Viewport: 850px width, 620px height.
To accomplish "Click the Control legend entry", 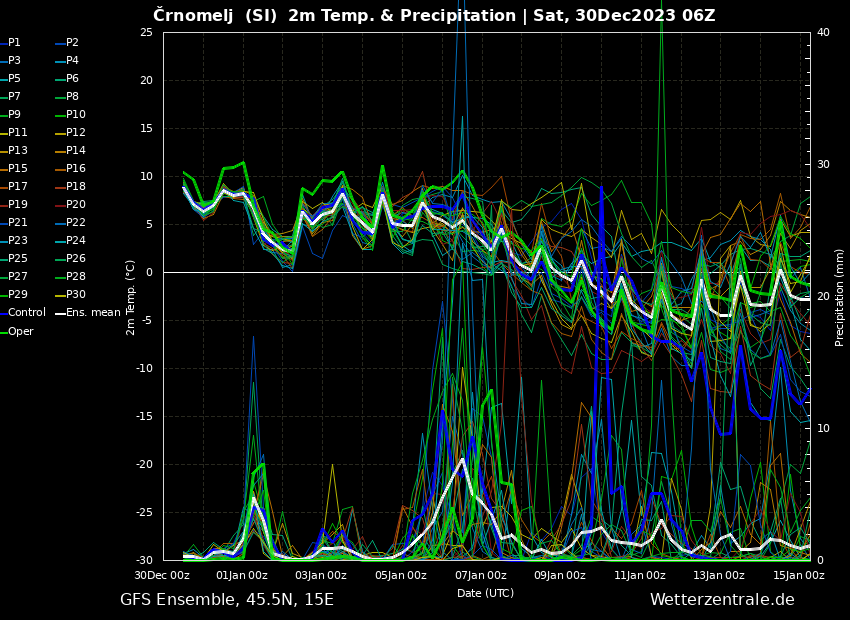I will click(26, 313).
